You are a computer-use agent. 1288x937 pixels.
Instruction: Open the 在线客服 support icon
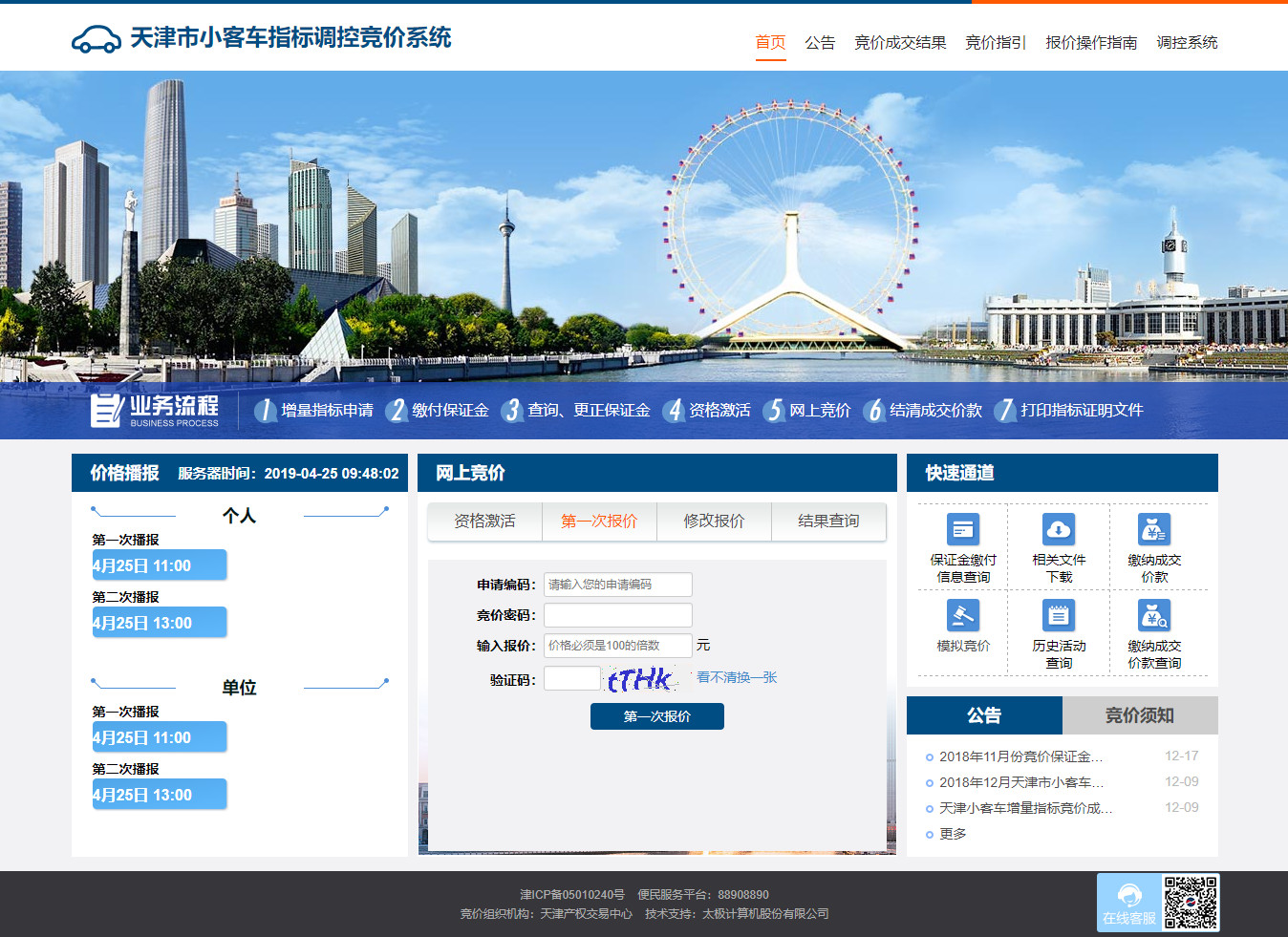1129,903
